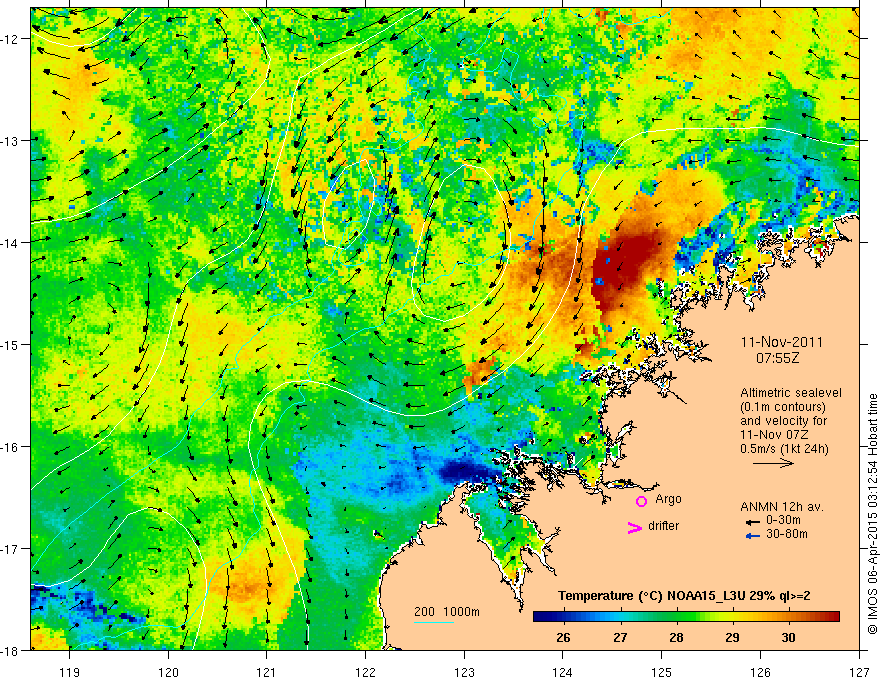The height and width of the screenshot is (680, 880).
Task: Click color bar tick label 30
Action: click(789, 638)
